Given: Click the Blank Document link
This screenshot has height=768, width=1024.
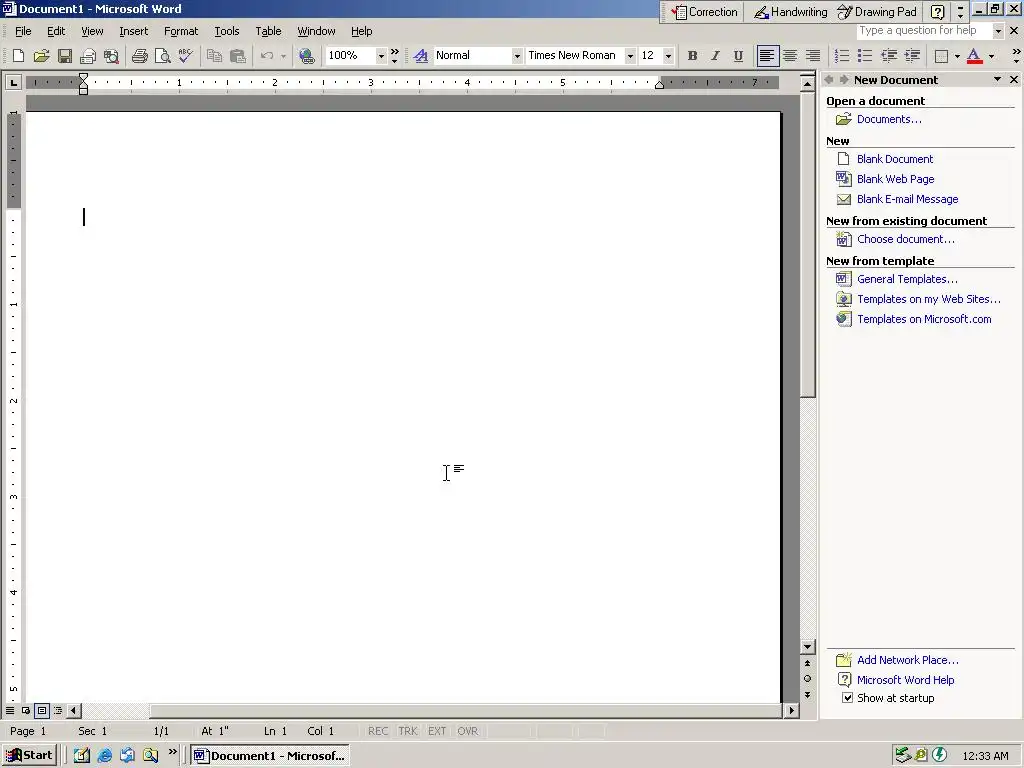Looking at the screenshot, I should click(x=895, y=159).
